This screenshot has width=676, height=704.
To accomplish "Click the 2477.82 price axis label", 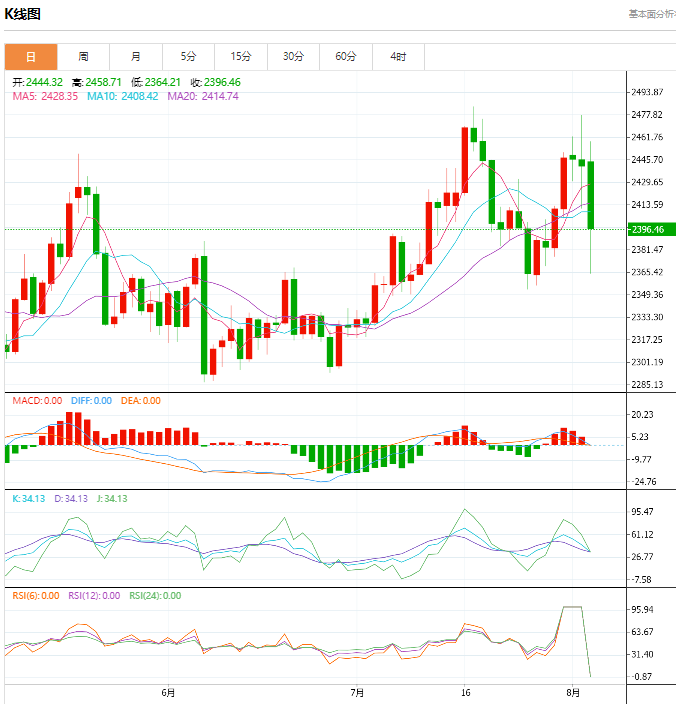I will pos(647,114).
